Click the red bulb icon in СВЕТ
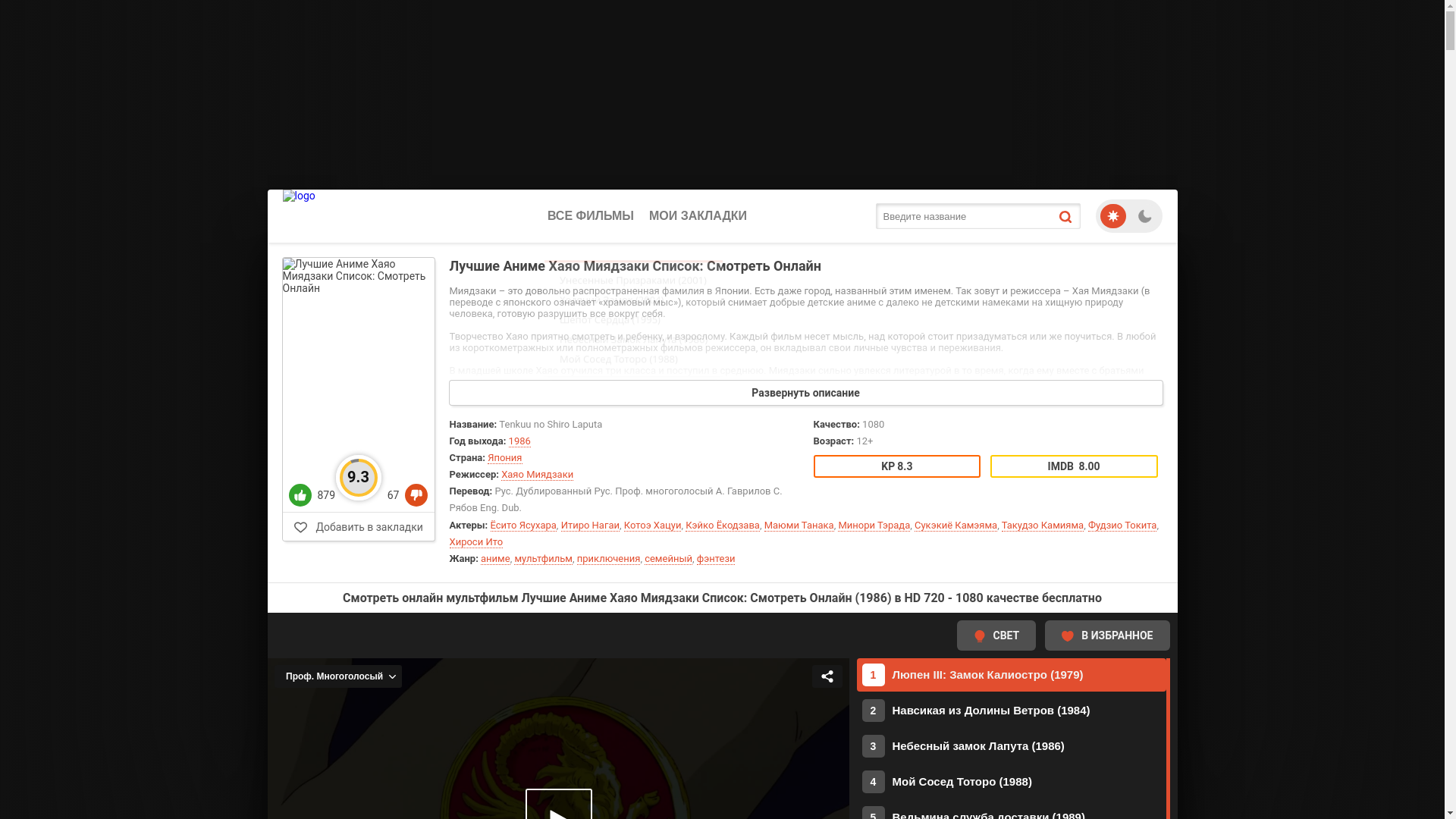This screenshot has width=1456, height=819. coord(979,636)
